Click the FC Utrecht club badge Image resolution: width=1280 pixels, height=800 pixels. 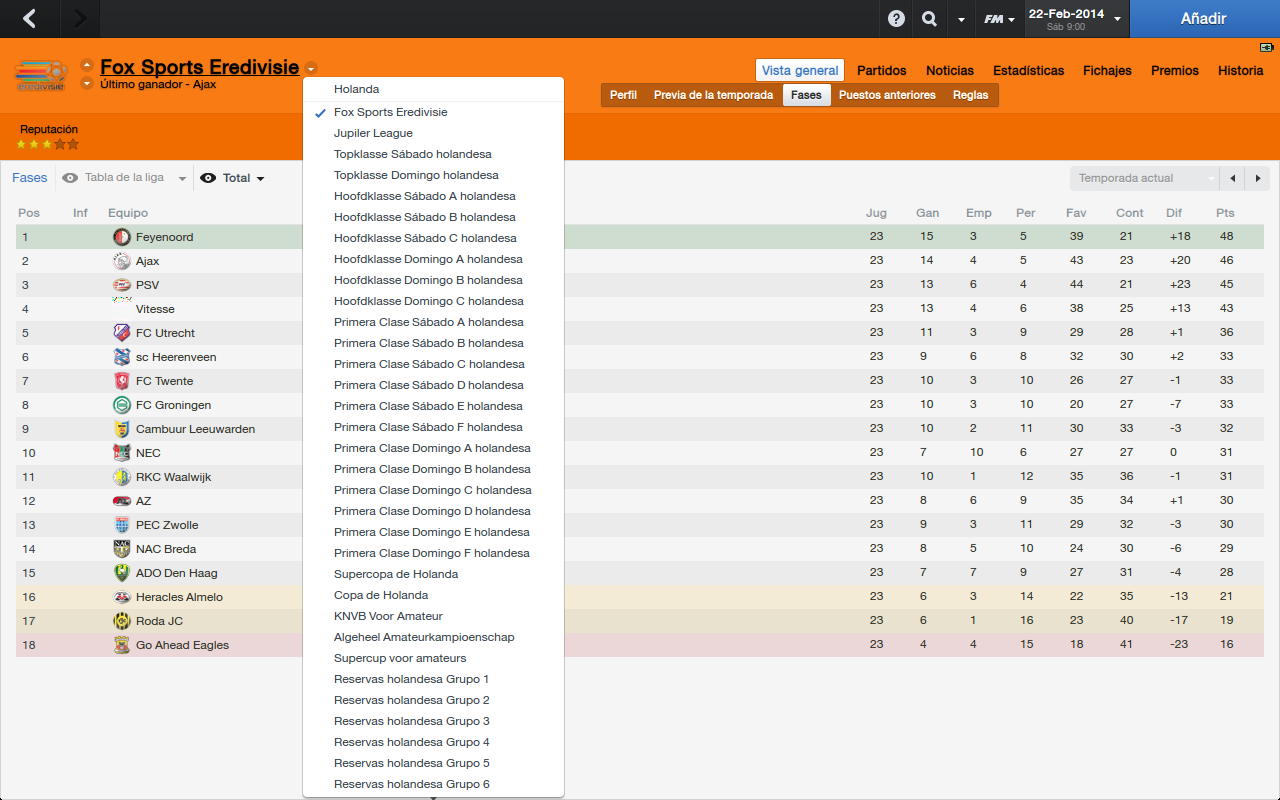122,333
